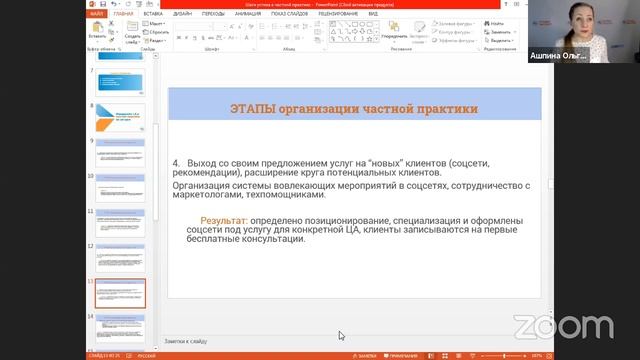The image size is (640, 360).
Task: Switch to slide sorter view in status bar
Action: tap(445, 356)
